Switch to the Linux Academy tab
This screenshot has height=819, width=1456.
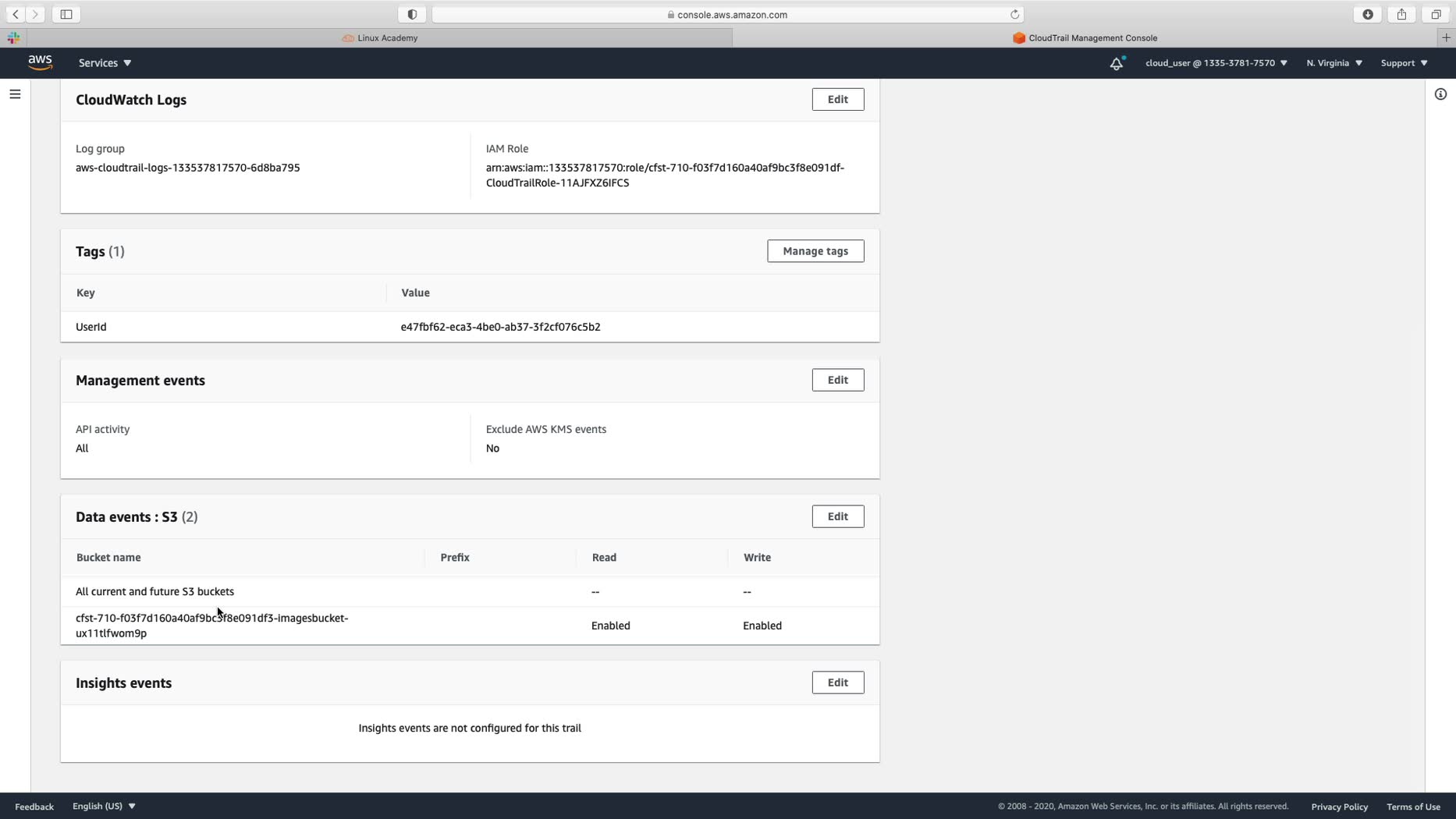tap(380, 37)
